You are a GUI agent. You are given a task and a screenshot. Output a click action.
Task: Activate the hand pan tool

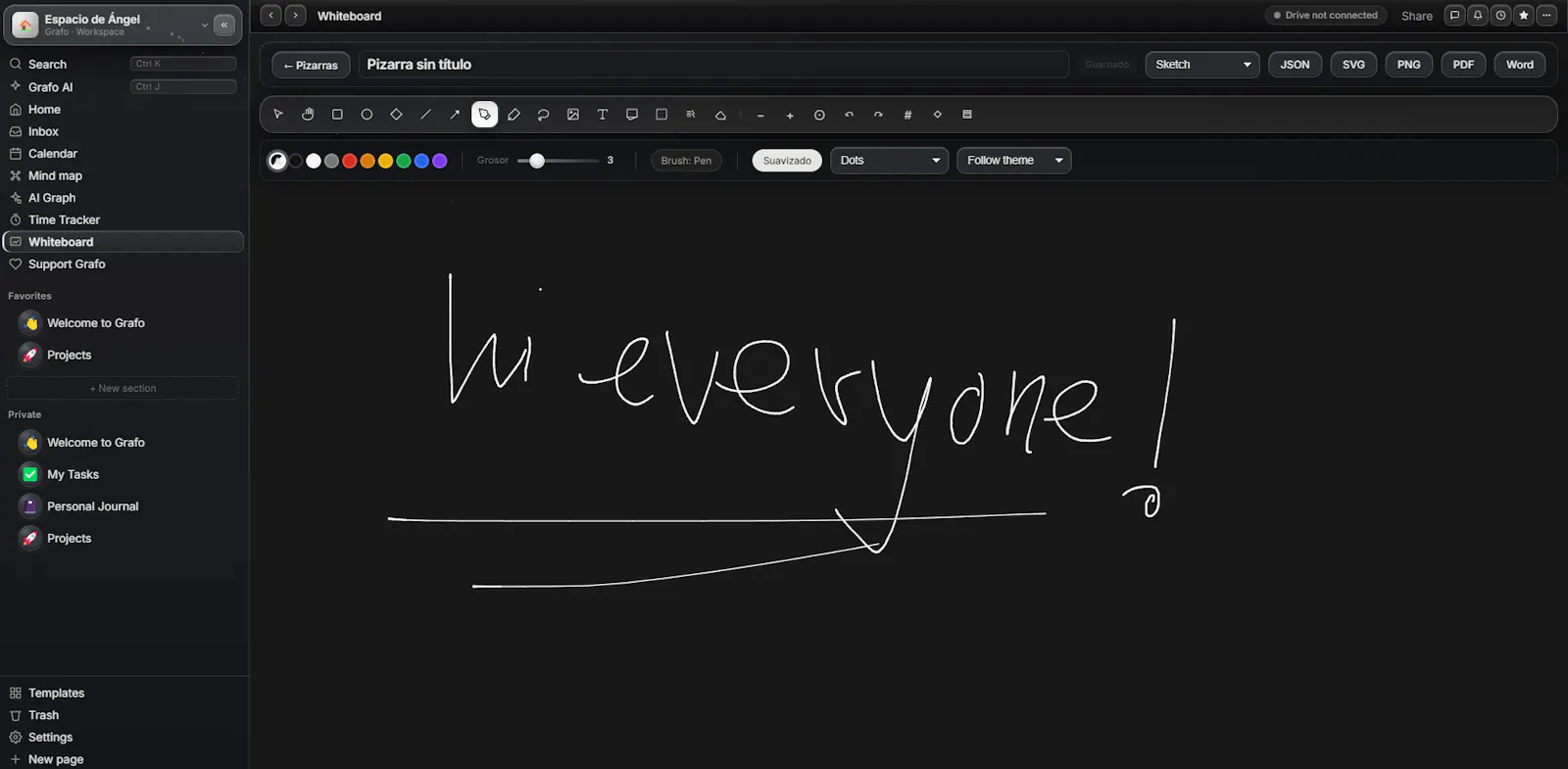click(x=308, y=115)
